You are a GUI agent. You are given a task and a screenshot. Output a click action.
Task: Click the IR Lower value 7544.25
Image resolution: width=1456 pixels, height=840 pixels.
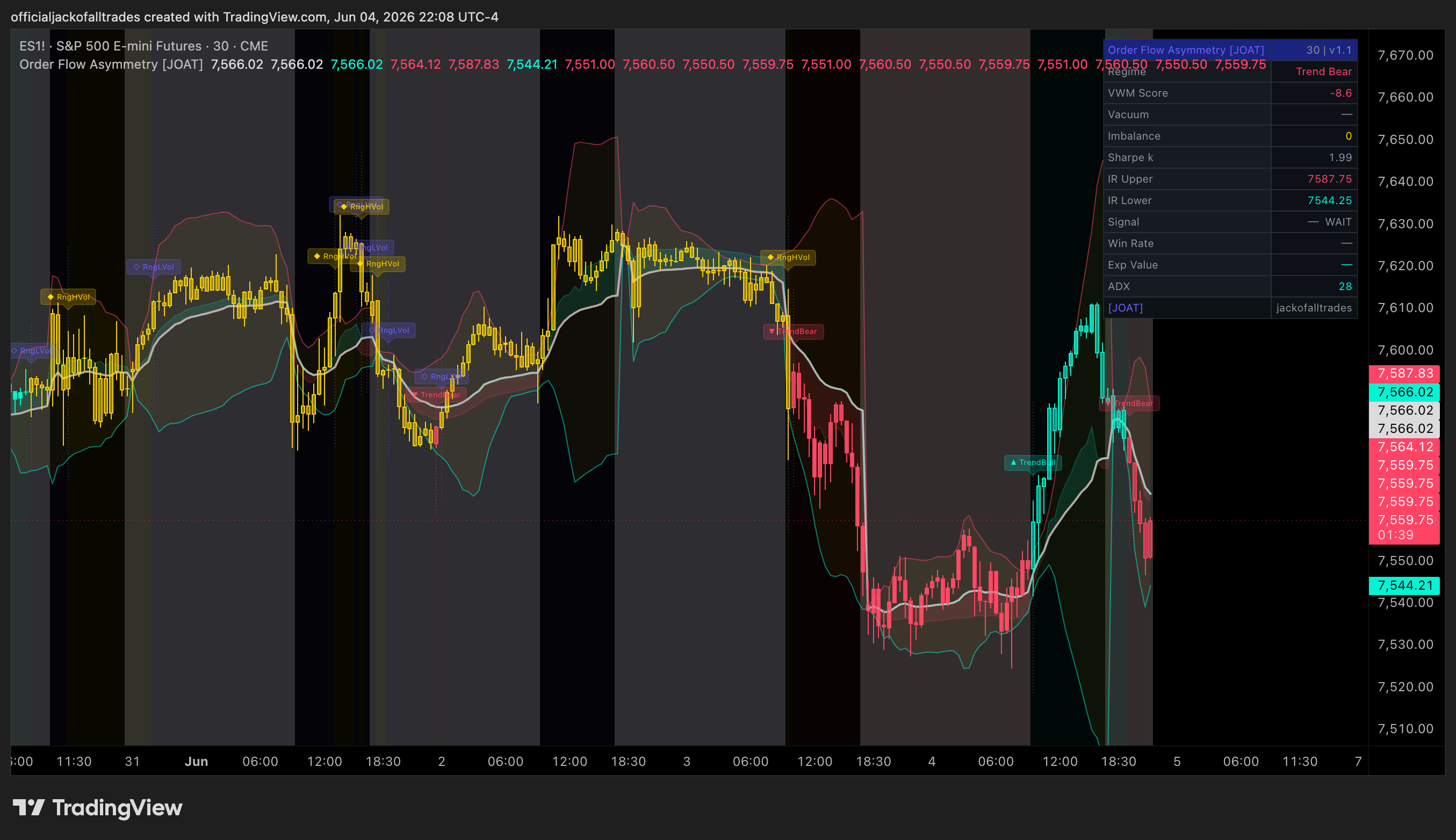(1330, 200)
